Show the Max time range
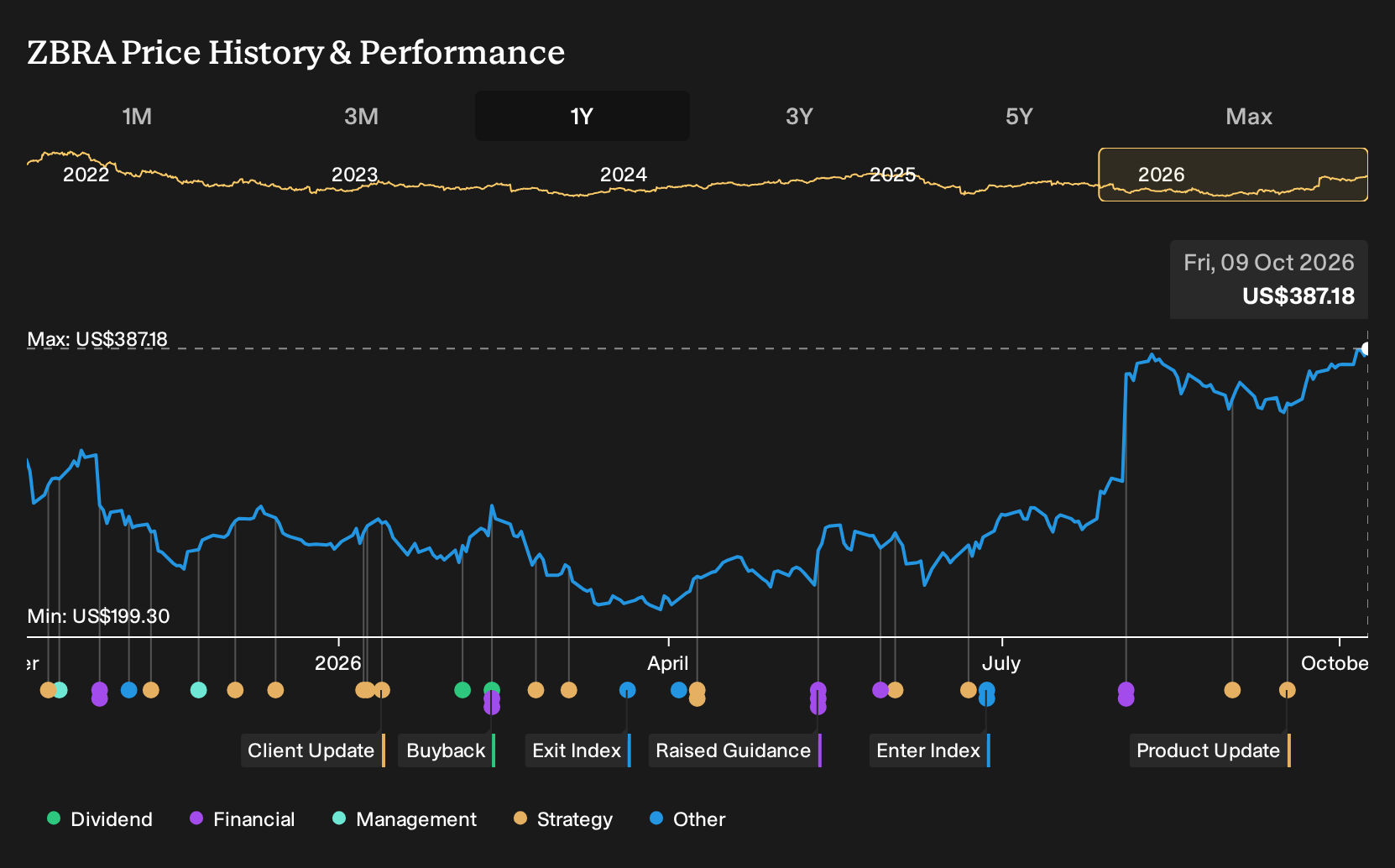 [x=1249, y=116]
